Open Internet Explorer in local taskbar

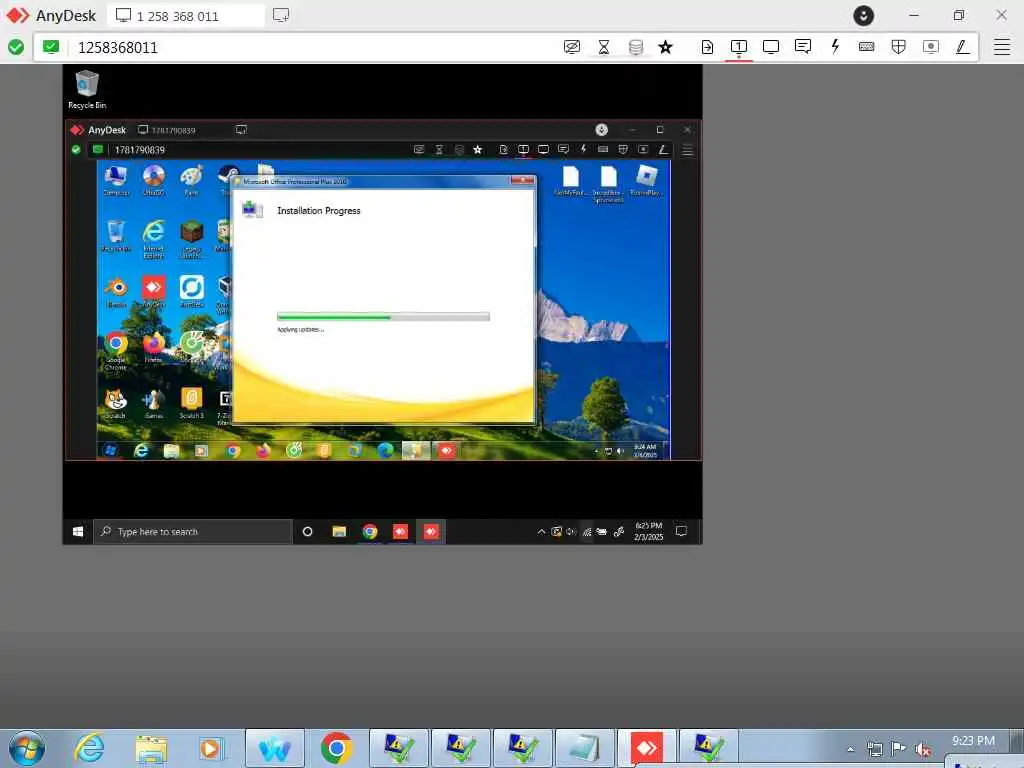89,748
